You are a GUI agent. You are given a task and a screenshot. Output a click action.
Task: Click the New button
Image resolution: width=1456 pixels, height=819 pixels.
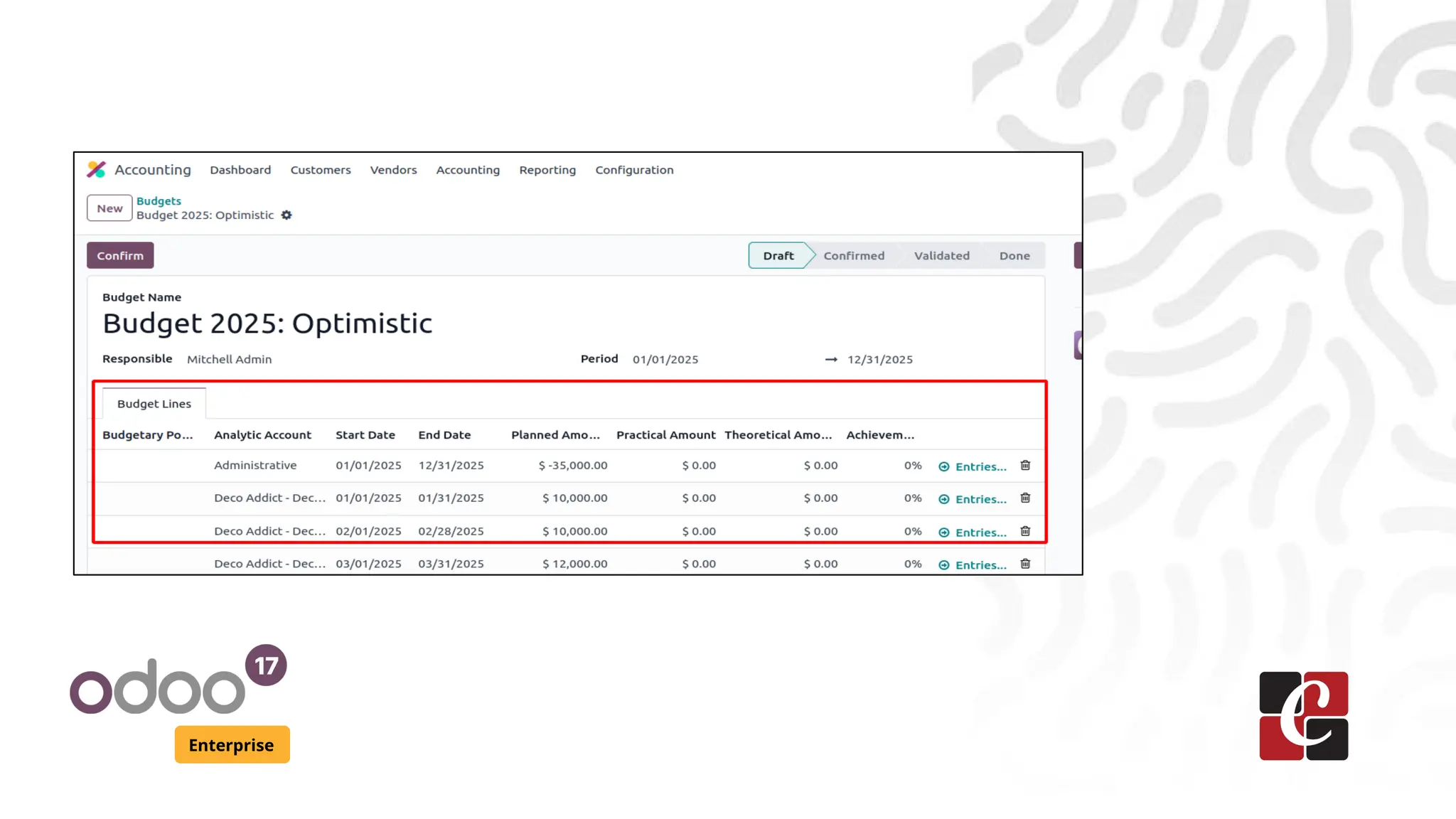109,208
